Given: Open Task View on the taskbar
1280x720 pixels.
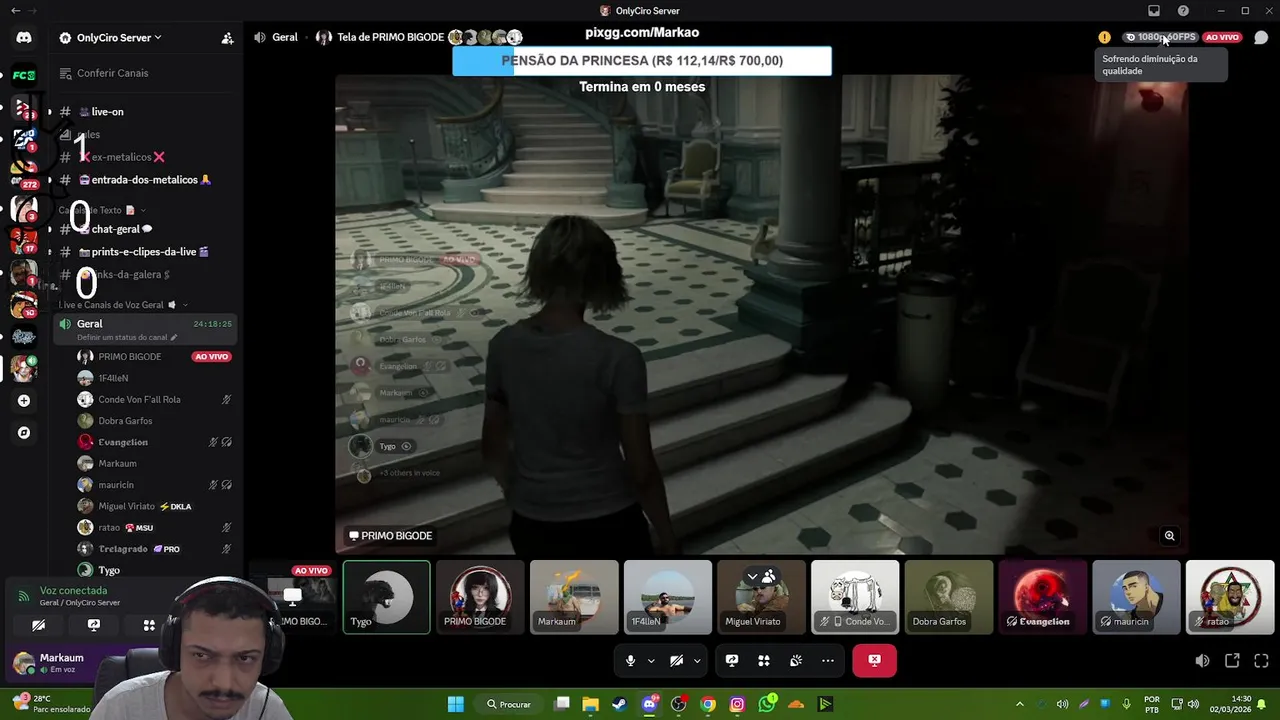Looking at the screenshot, I should [x=562, y=704].
